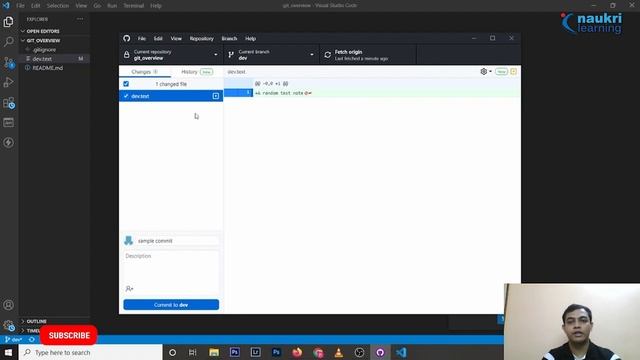Toggle the diff line selection gutter
640x360 pixels.
click(x=238, y=93)
